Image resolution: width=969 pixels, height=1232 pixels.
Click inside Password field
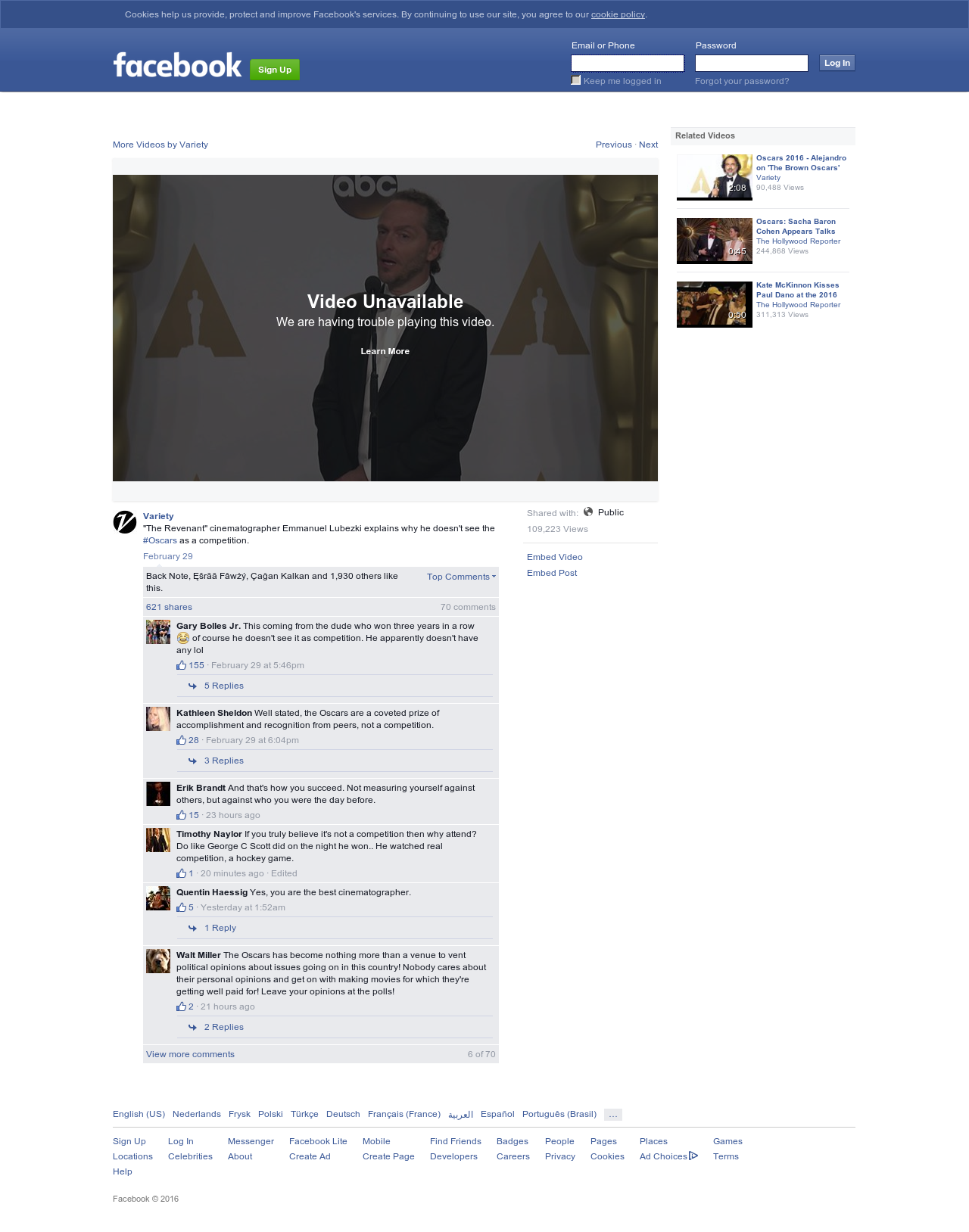[x=752, y=63]
